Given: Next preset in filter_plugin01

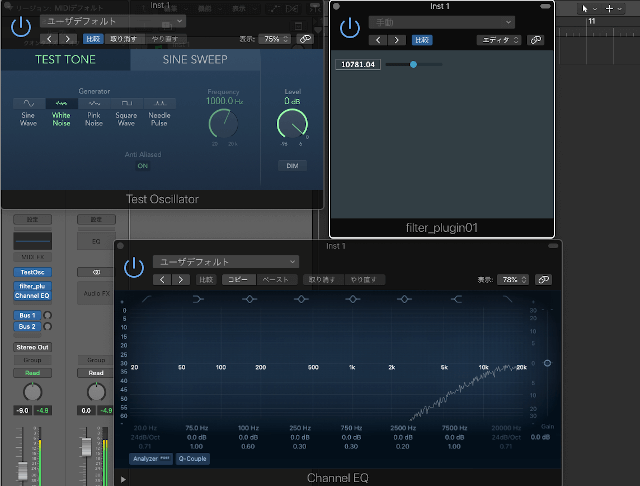Looking at the screenshot, I should point(396,40).
